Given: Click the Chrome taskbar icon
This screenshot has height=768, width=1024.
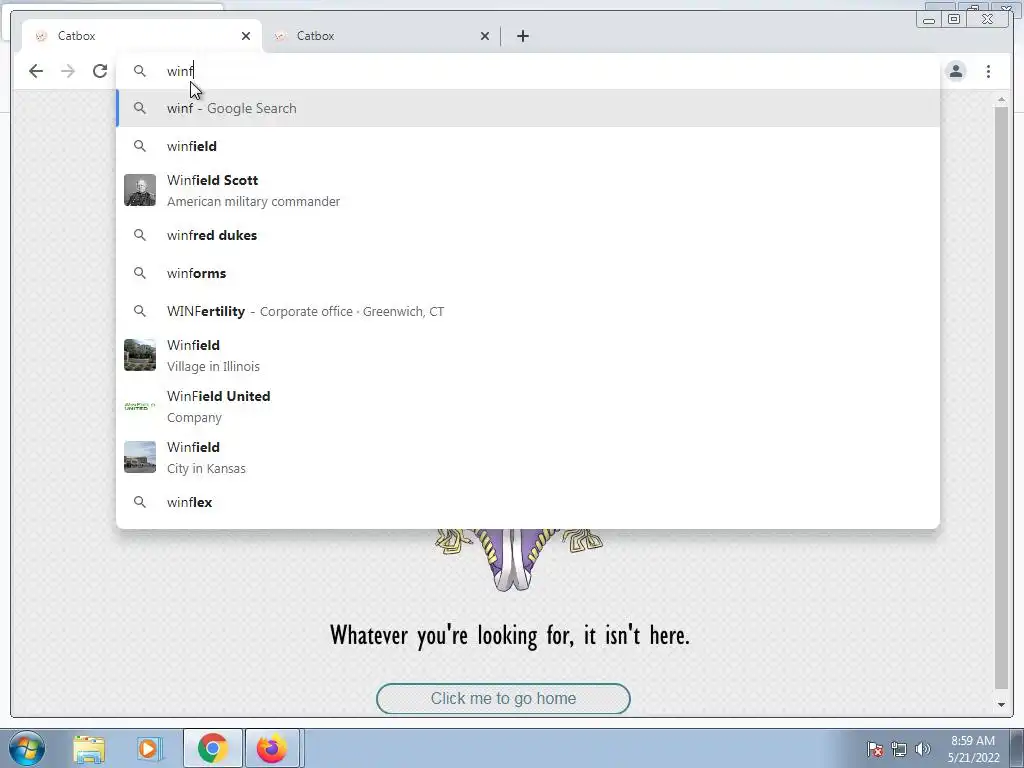Looking at the screenshot, I should point(212,748).
